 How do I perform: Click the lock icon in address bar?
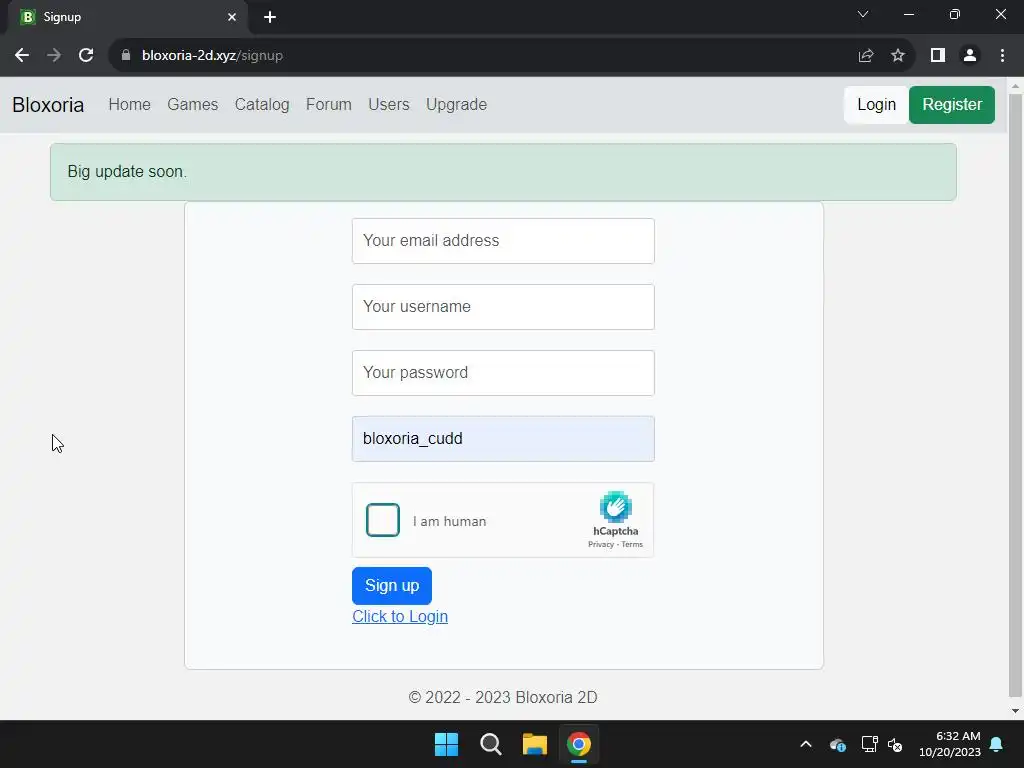pos(126,56)
